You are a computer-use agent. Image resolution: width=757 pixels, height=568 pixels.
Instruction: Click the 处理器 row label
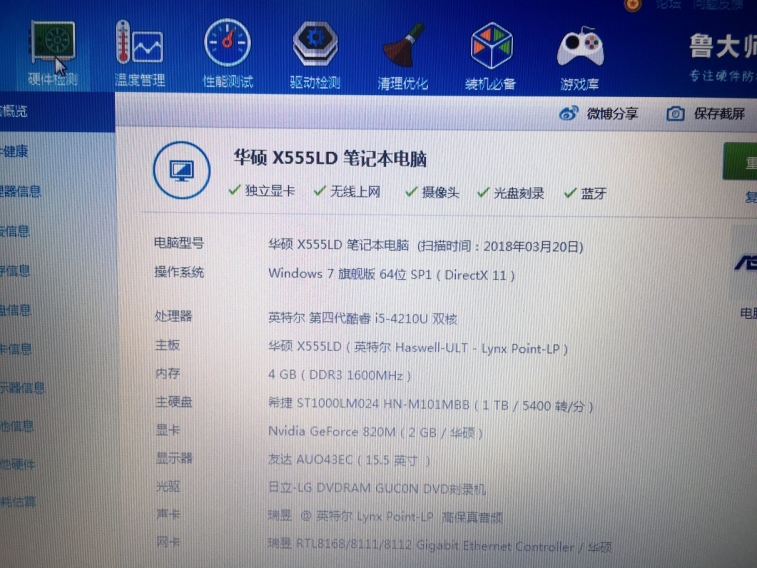pyautogui.click(x=173, y=316)
